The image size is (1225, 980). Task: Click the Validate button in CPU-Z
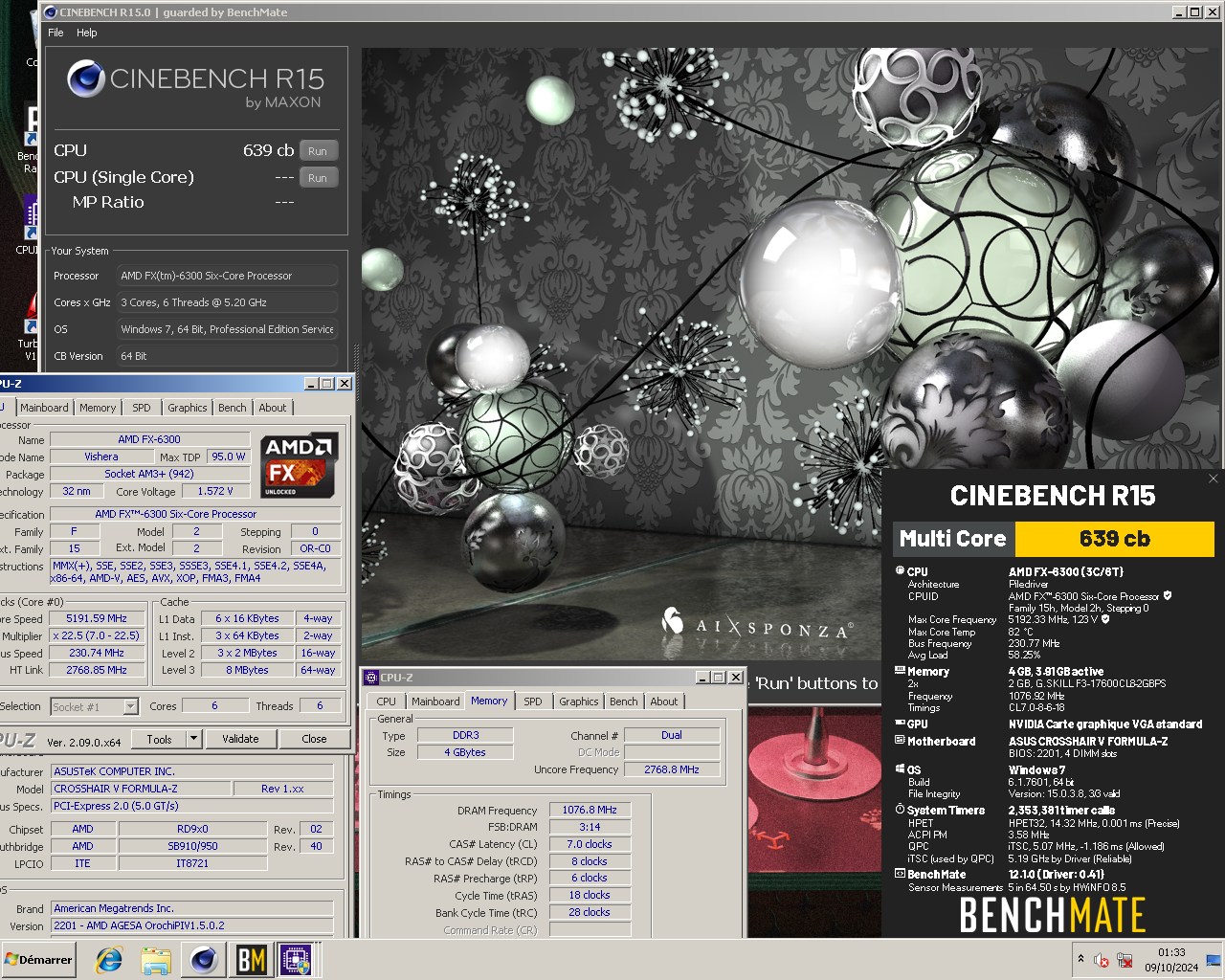coord(240,739)
